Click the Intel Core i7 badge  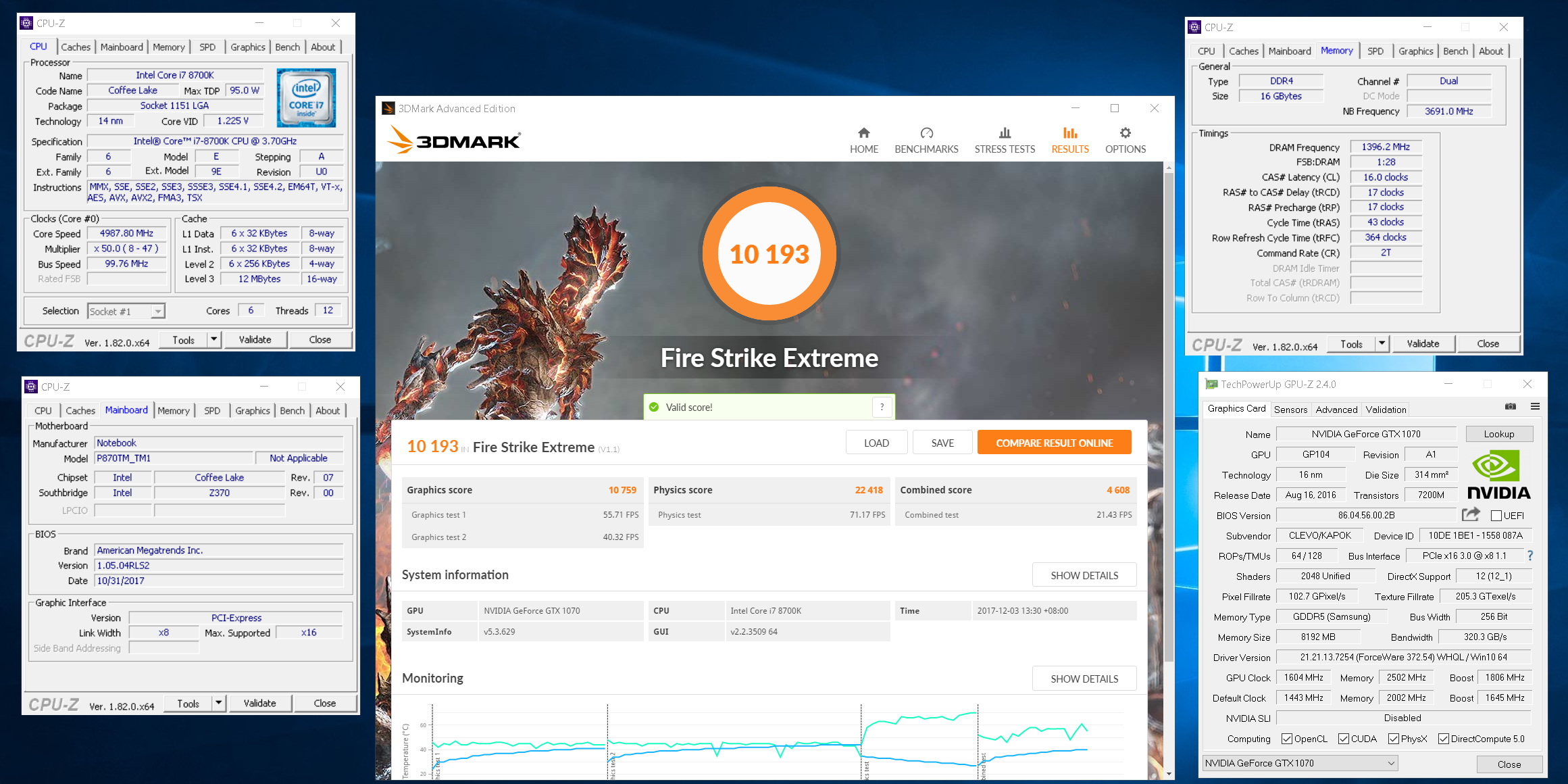tap(306, 98)
